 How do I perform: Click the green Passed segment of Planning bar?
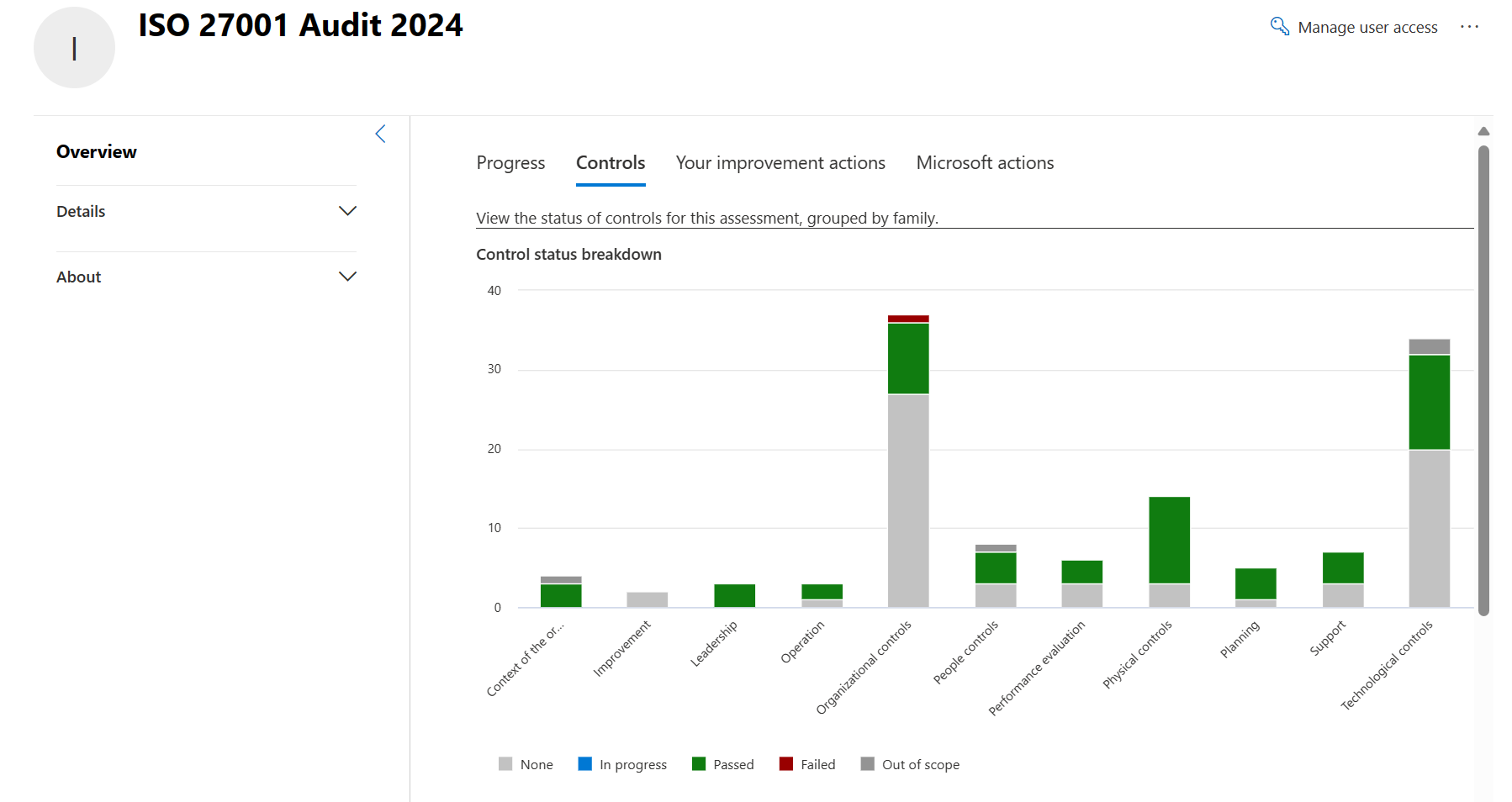(1256, 583)
